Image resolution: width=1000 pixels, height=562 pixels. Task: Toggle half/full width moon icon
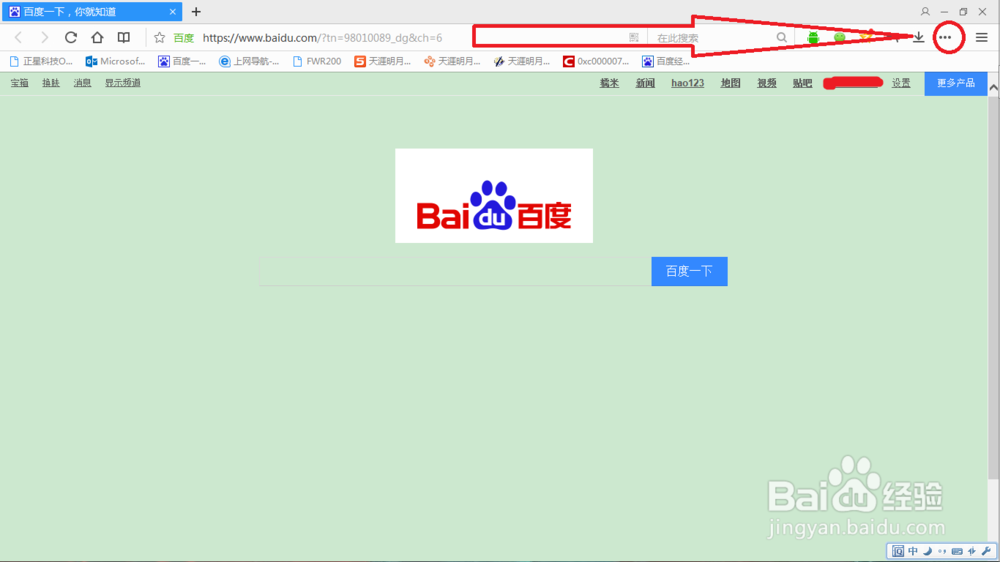click(x=927, y=551)
